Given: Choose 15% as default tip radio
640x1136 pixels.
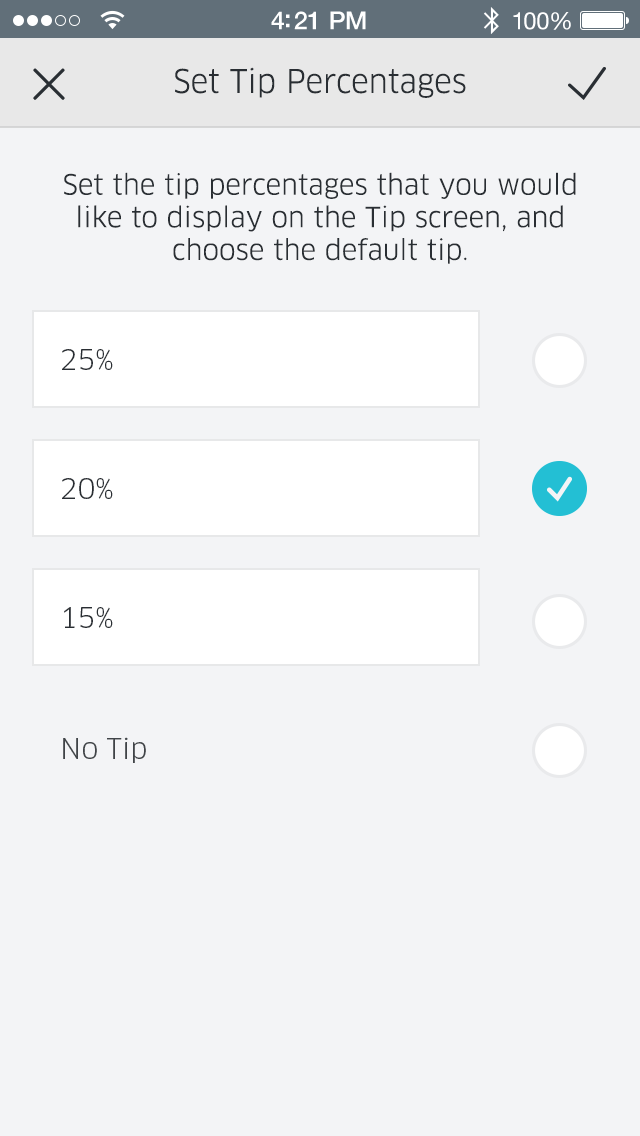Looking at the screenshot, I should pos(559,621).
